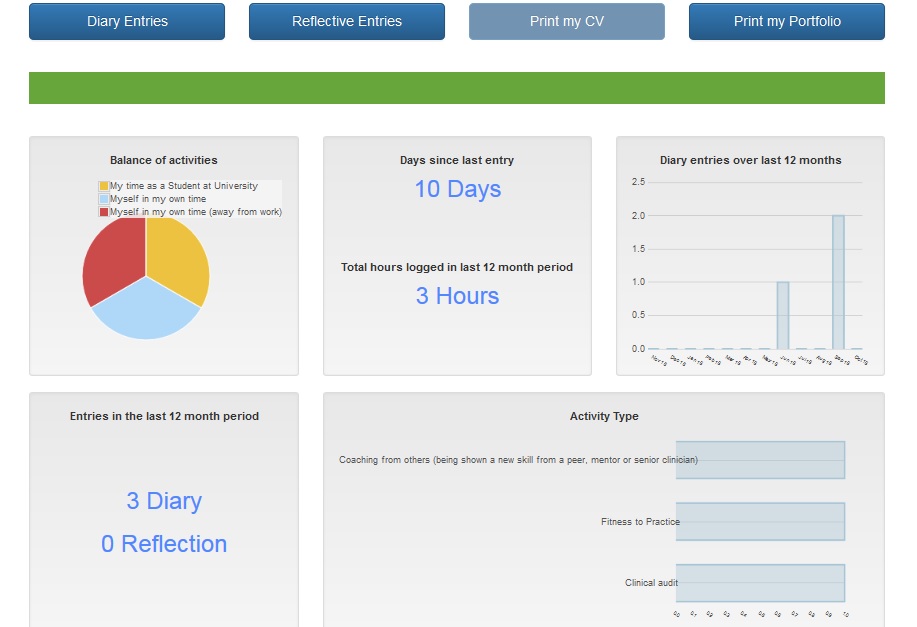Select the Fitness to Practice activity bar
Image resolution: width=917 pixels, height=627 pixels.
coord(760,522)
